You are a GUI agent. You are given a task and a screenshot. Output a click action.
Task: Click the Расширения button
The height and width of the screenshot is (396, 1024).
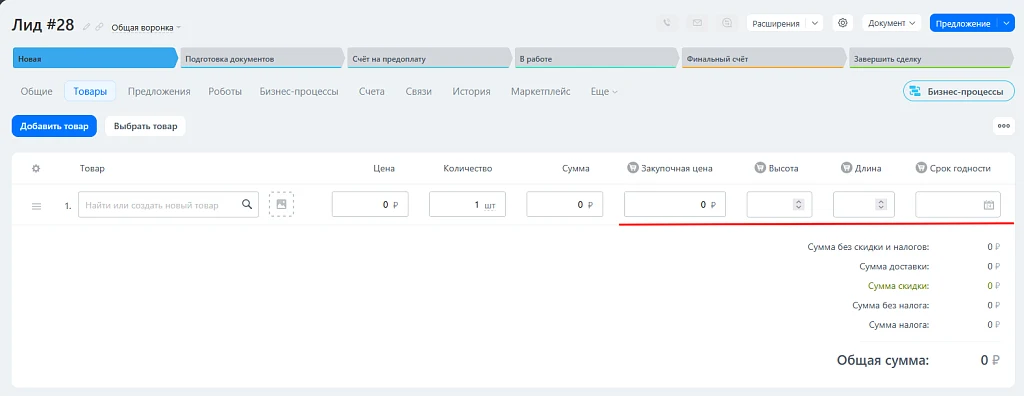click(776, 23)
